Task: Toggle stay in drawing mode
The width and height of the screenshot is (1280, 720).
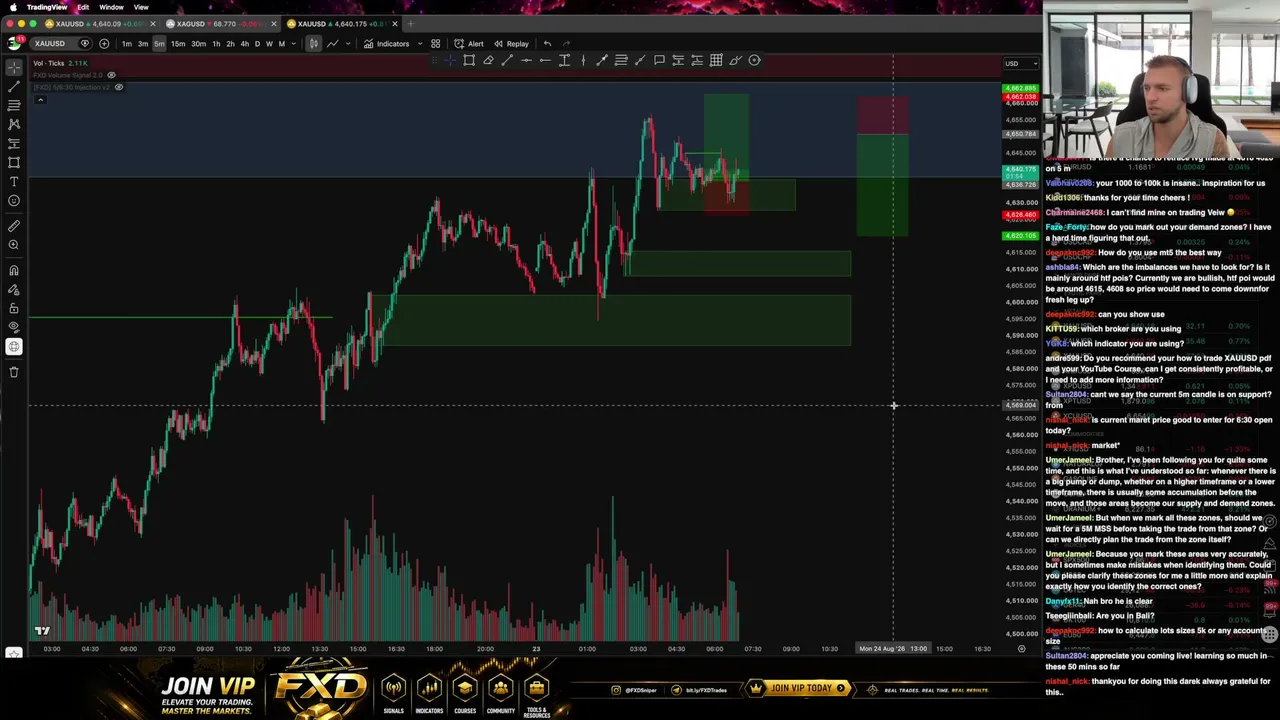Action: [14, 289]
